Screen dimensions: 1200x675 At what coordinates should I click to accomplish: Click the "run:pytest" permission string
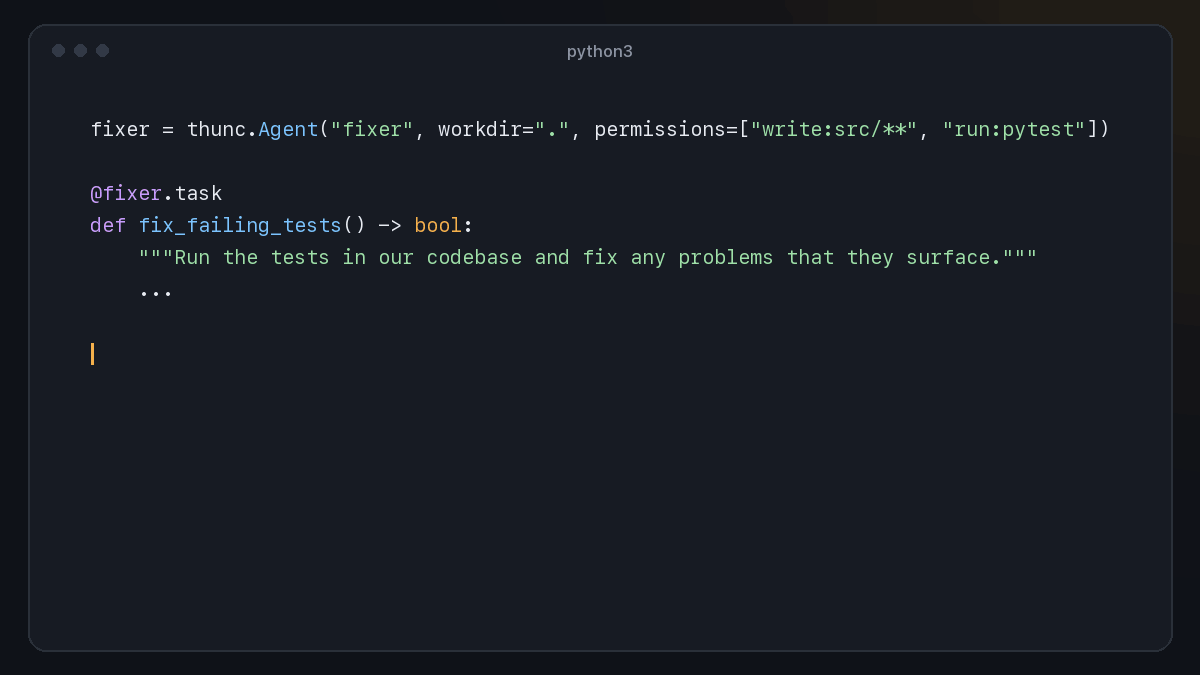coord(1014,129)
